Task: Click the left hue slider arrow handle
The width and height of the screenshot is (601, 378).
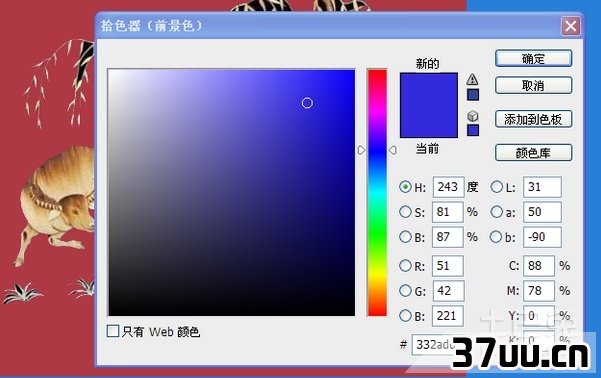Action: [361, 150]
